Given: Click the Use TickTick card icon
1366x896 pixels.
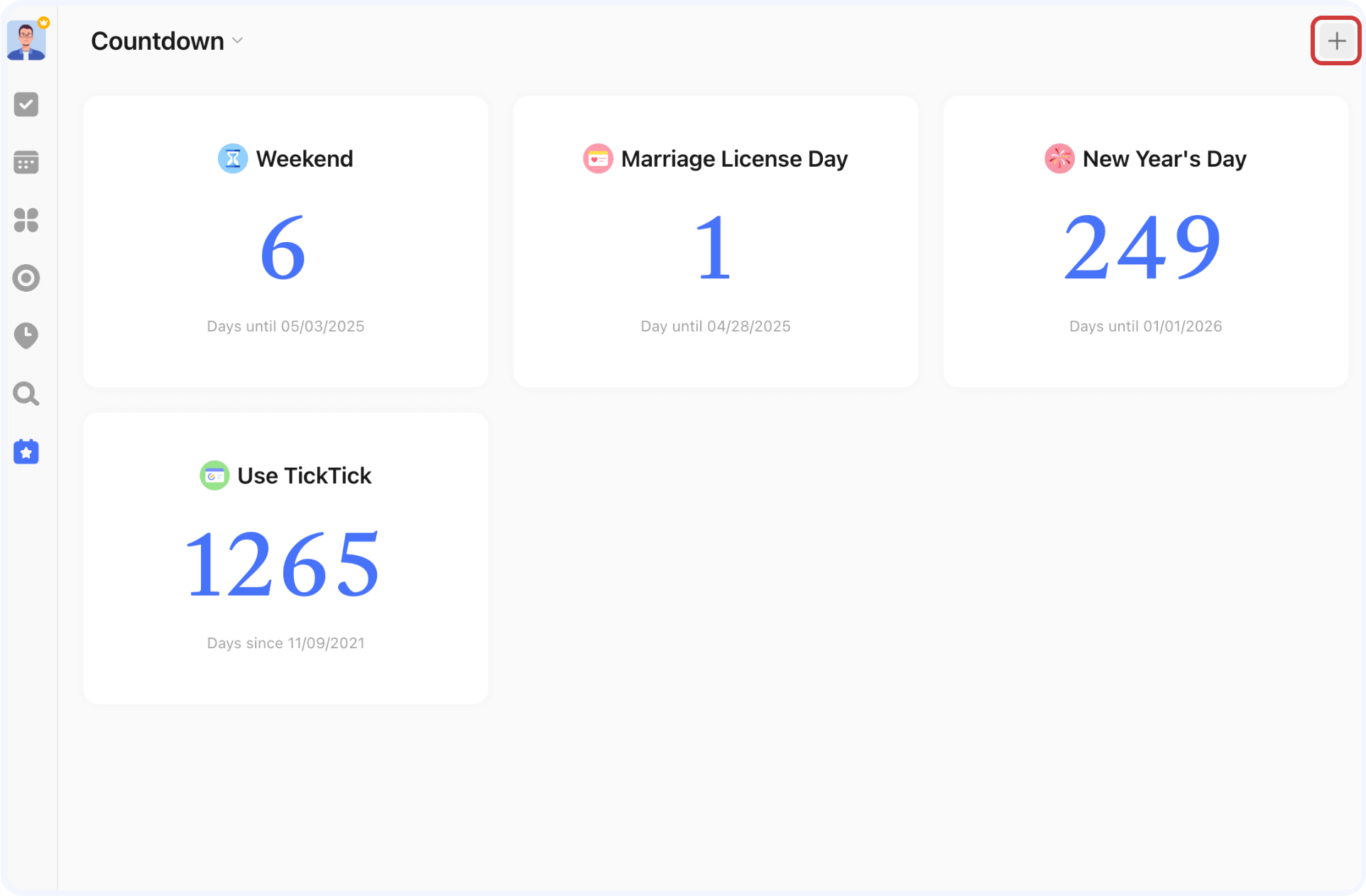Looking at the screenshot, I should coord(214,475).
